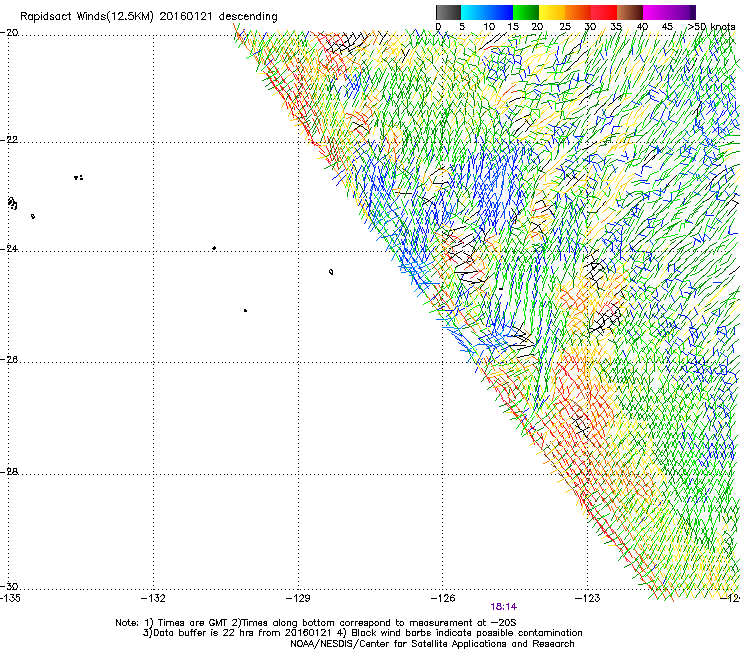Click the '-126' longitude axis label
This screenshot has width=740, height=650.
coord(443,598)
